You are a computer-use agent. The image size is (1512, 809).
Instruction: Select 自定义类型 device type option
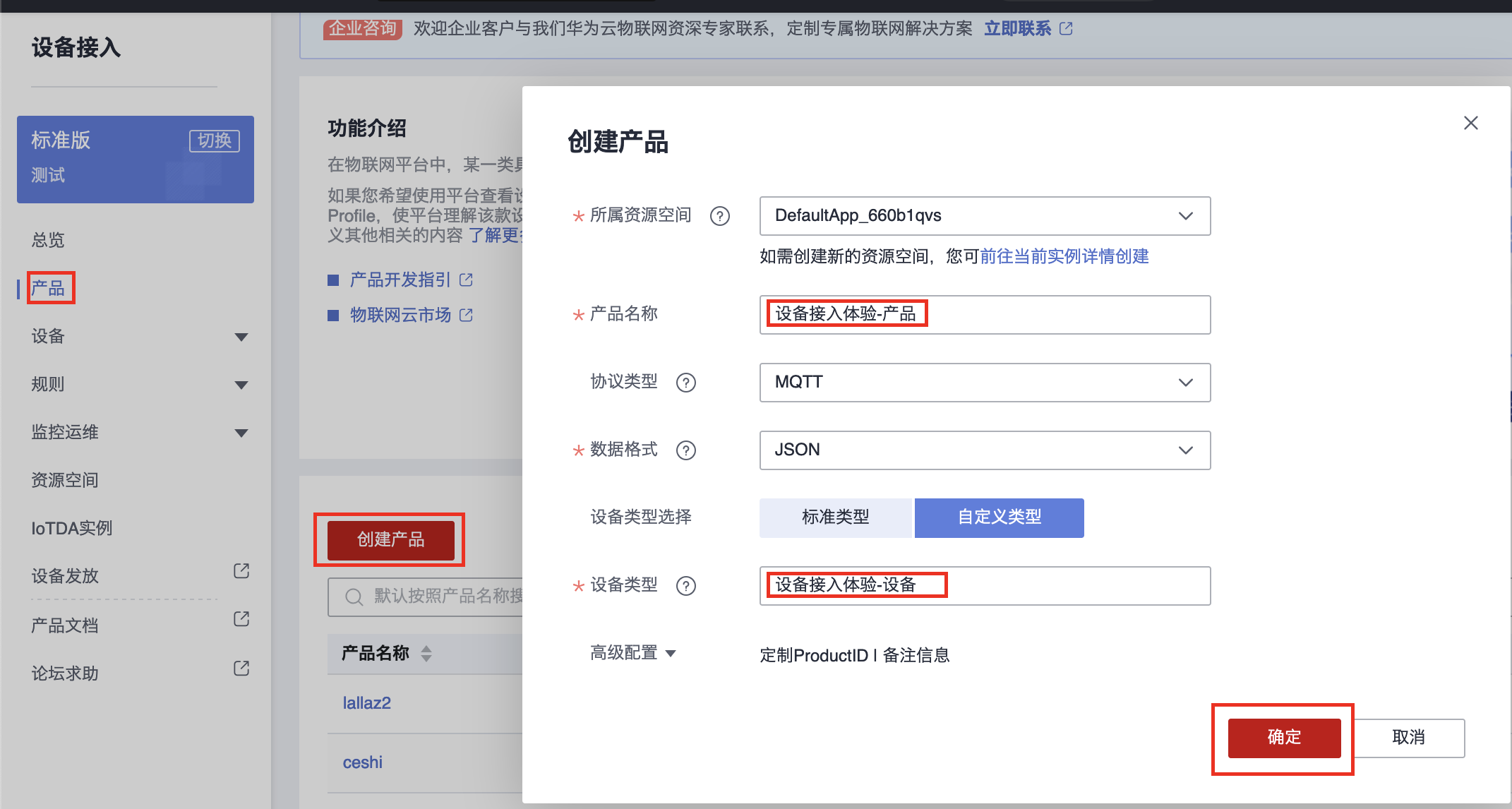(x=999, y=517)
